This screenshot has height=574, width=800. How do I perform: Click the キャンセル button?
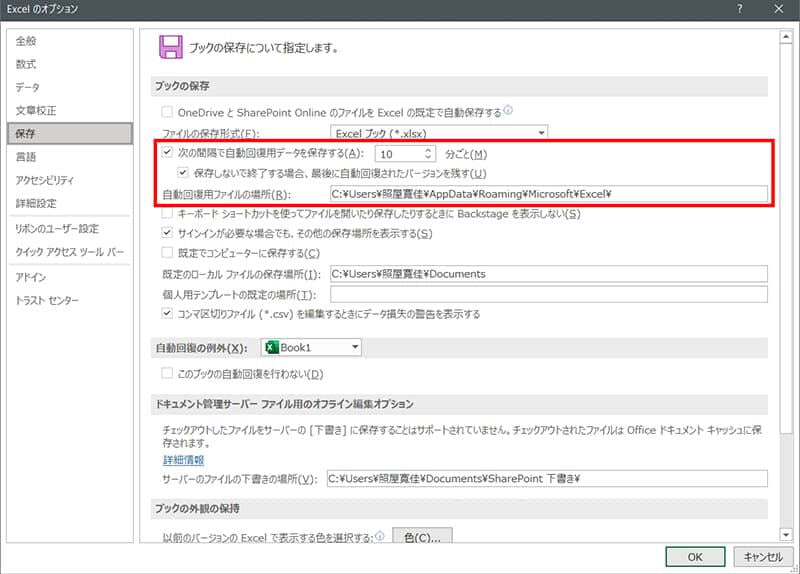[x=763, y=557]
